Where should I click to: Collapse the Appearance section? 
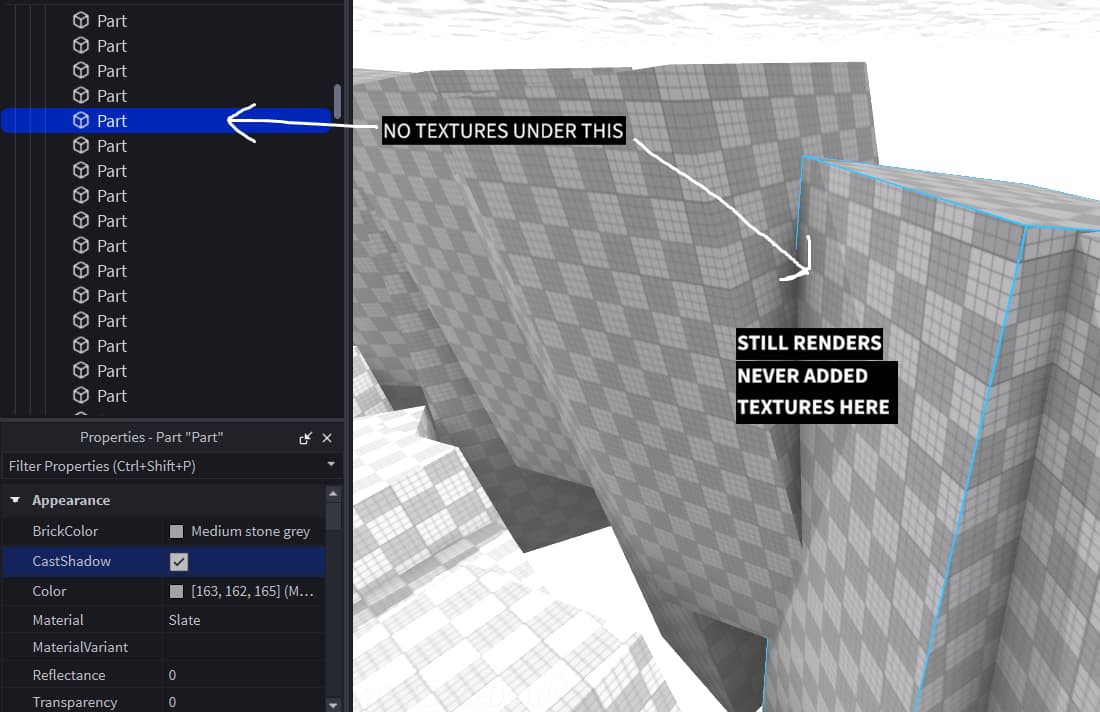pos(15,500)
